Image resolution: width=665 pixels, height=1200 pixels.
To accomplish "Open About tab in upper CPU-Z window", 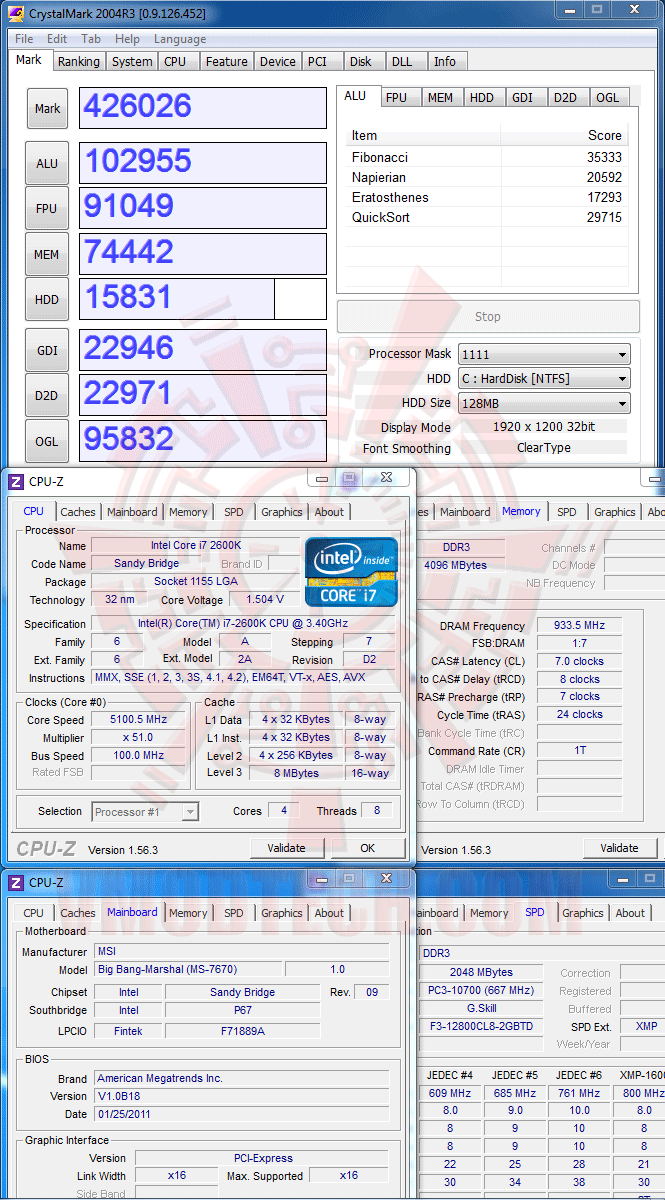I will 329,512.
